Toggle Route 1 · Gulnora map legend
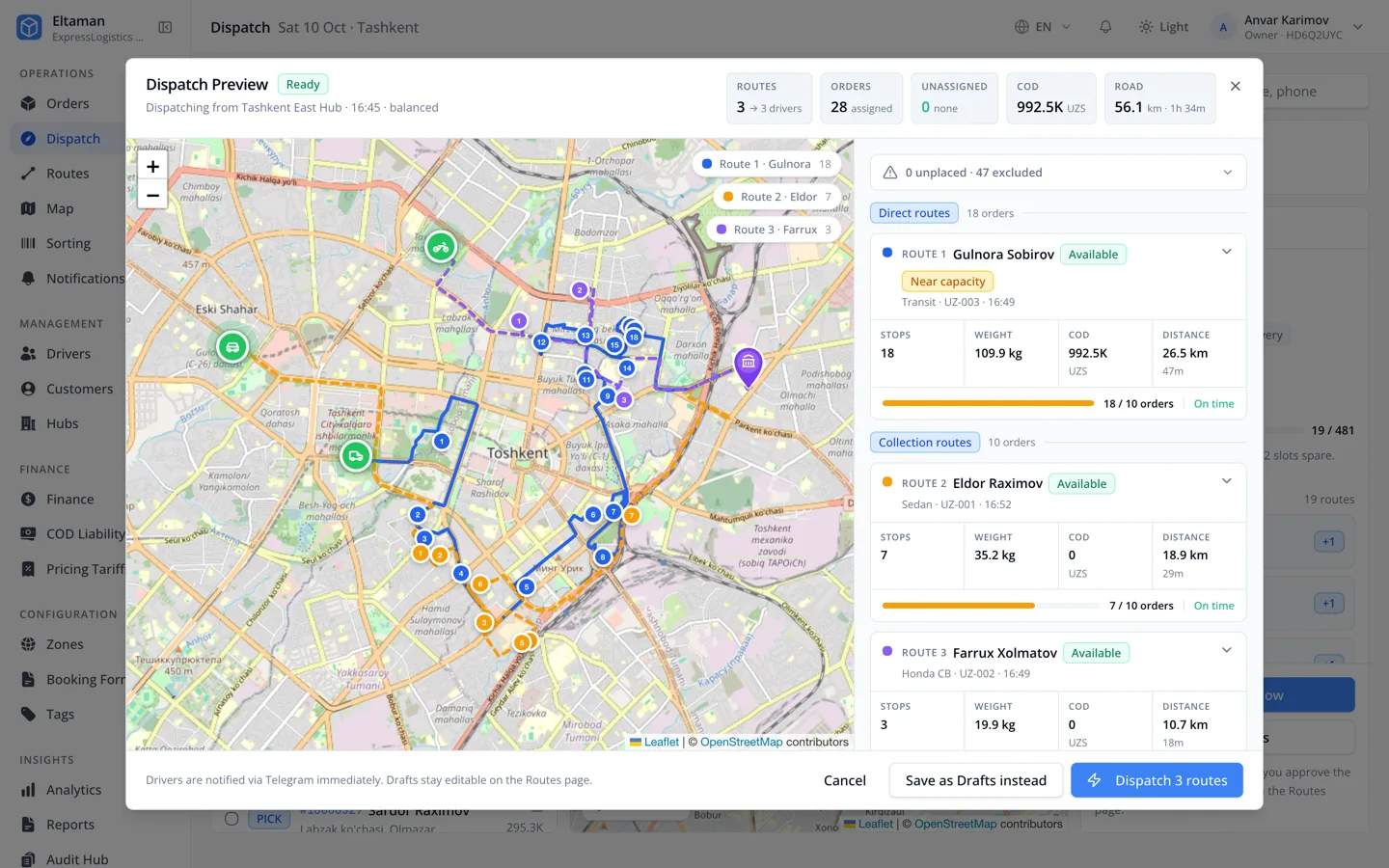1389x868 pixels. pyautogui.click(x=766, y=164)
